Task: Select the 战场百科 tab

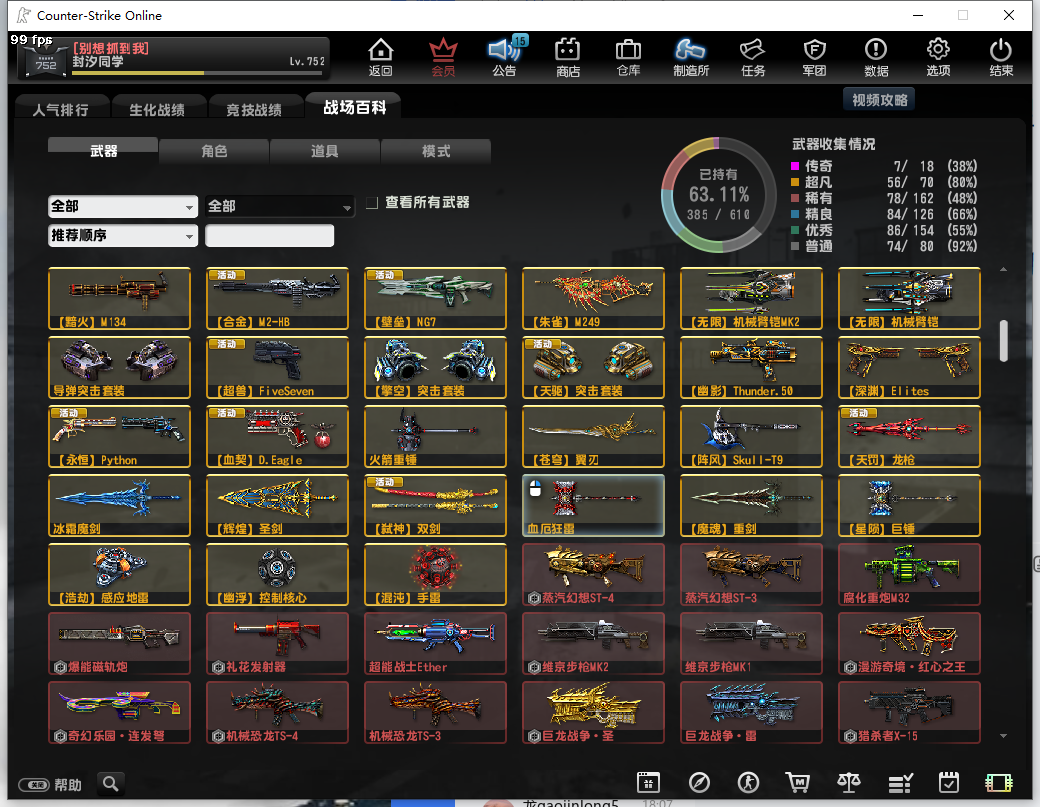Action: pos(354,107)
